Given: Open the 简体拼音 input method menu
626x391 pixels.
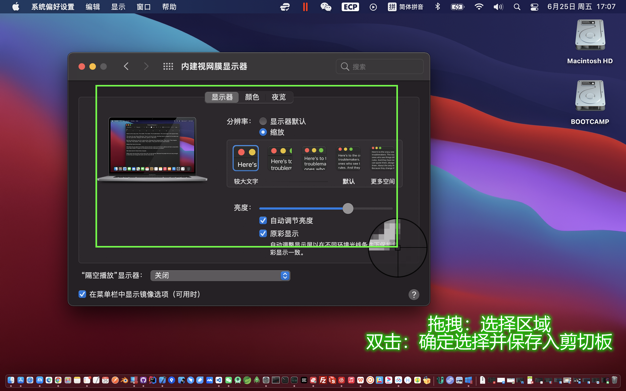Looking at the screenshot, I should [x=405, y=7].
